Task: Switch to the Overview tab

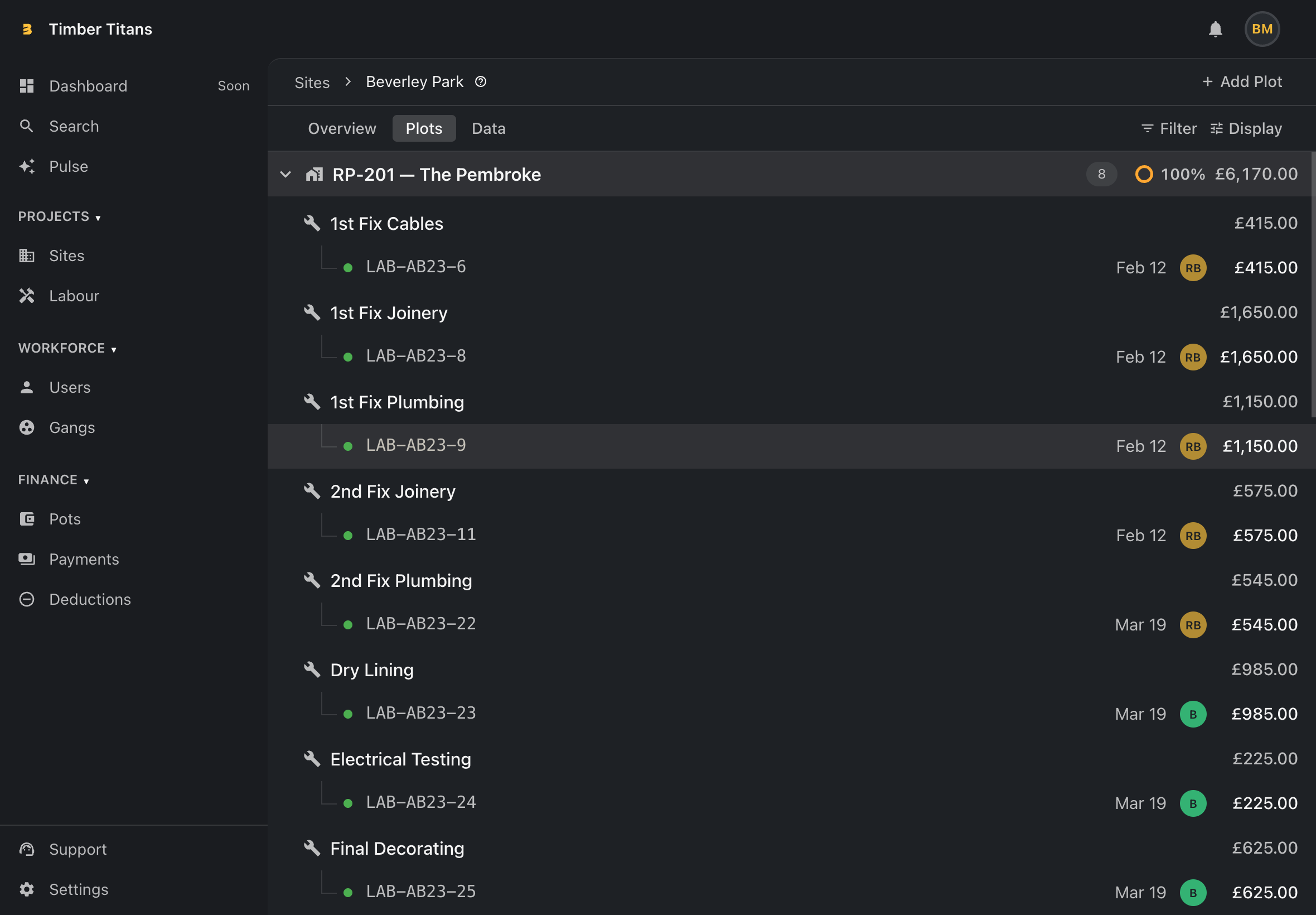Action: [x=341, y=128]
